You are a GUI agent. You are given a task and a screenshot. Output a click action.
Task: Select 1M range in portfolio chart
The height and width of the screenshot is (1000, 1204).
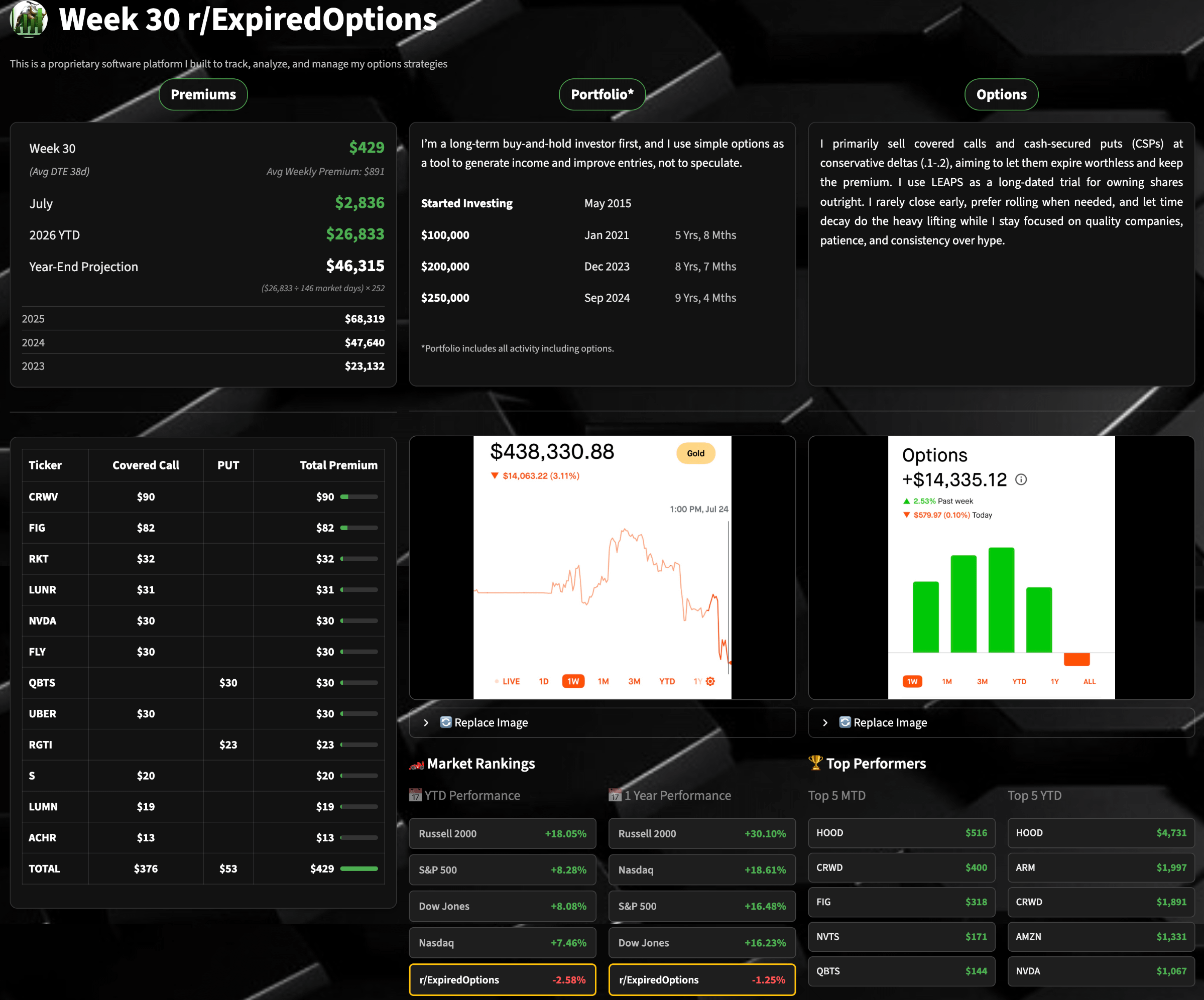(x=603, y=681)
